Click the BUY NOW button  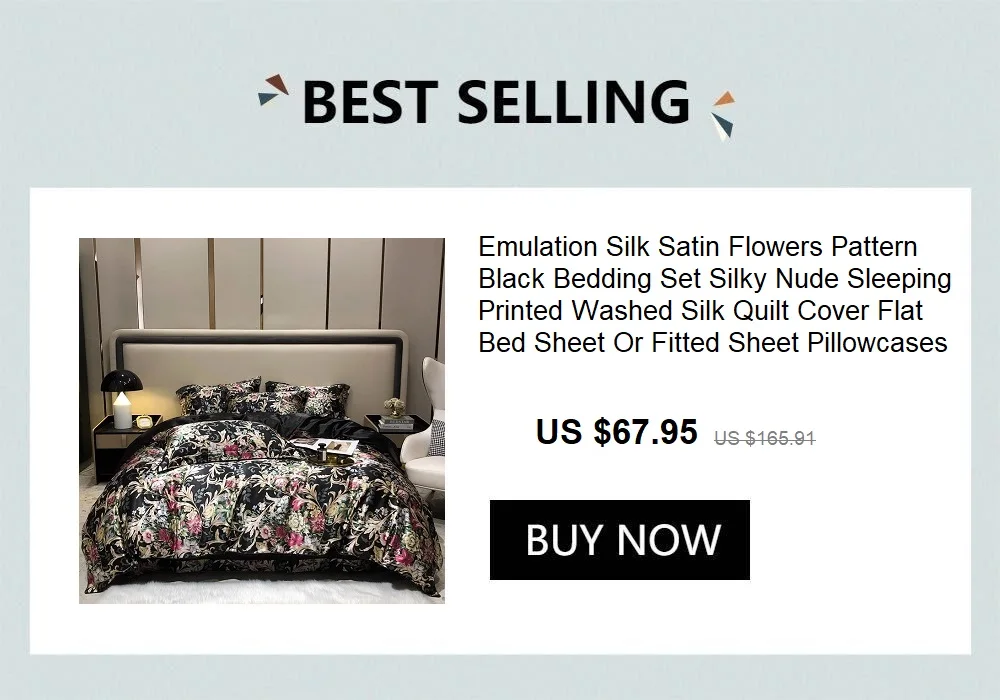619,540
